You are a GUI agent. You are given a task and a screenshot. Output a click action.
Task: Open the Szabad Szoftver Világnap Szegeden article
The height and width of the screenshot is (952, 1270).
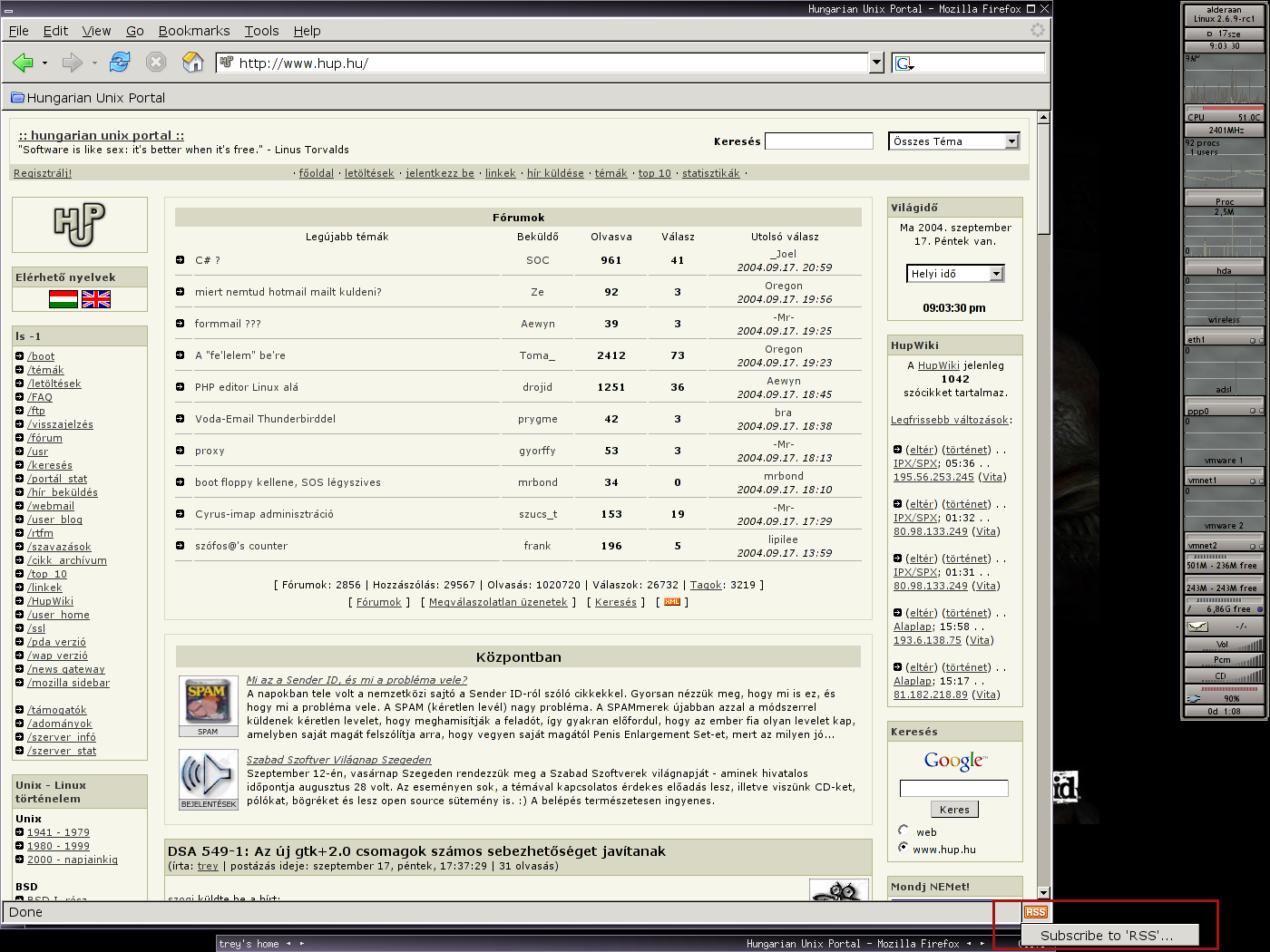click(x=339, y=760)
